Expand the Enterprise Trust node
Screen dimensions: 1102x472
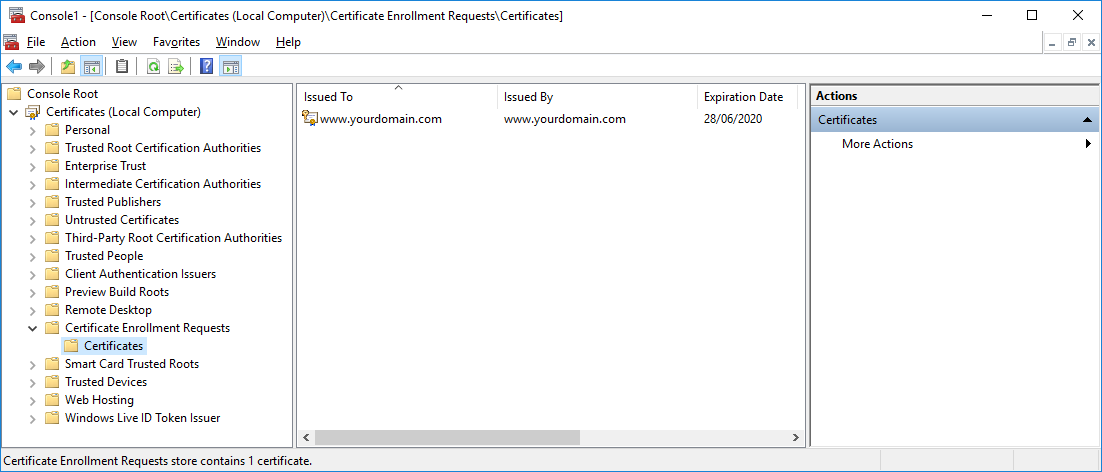[x=32, y=166]
